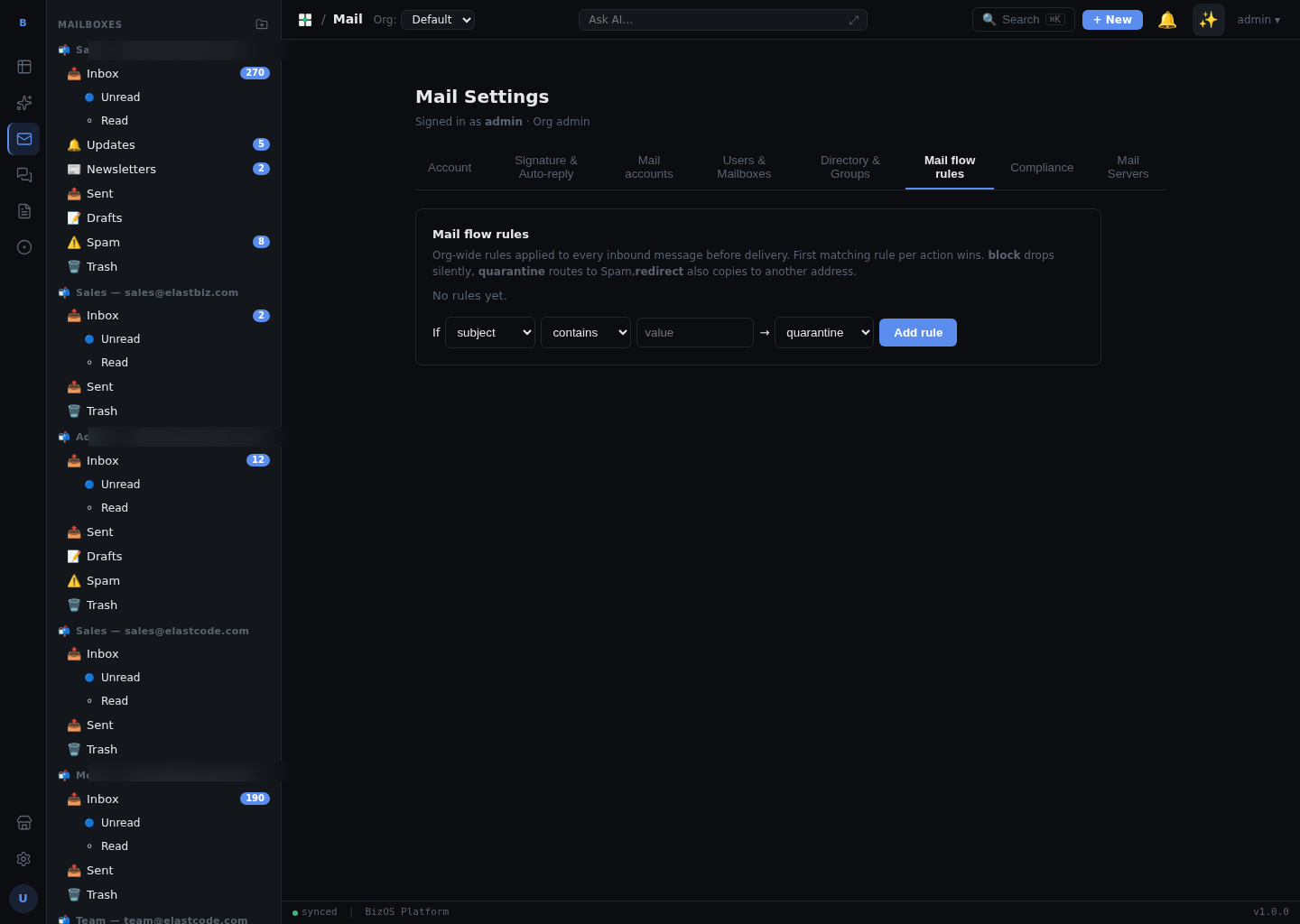Open the subject condition field dropdown
Viewport: 1300px width, 924px height.
[490, 333]
